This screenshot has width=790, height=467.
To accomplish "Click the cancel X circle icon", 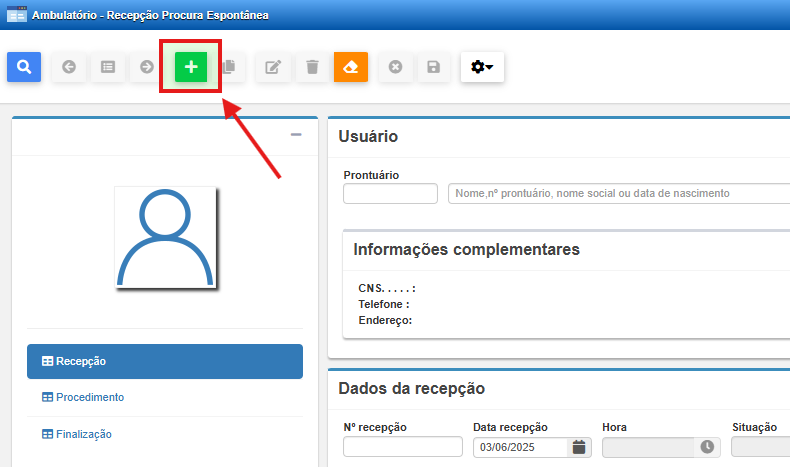I will pos(395,67).
